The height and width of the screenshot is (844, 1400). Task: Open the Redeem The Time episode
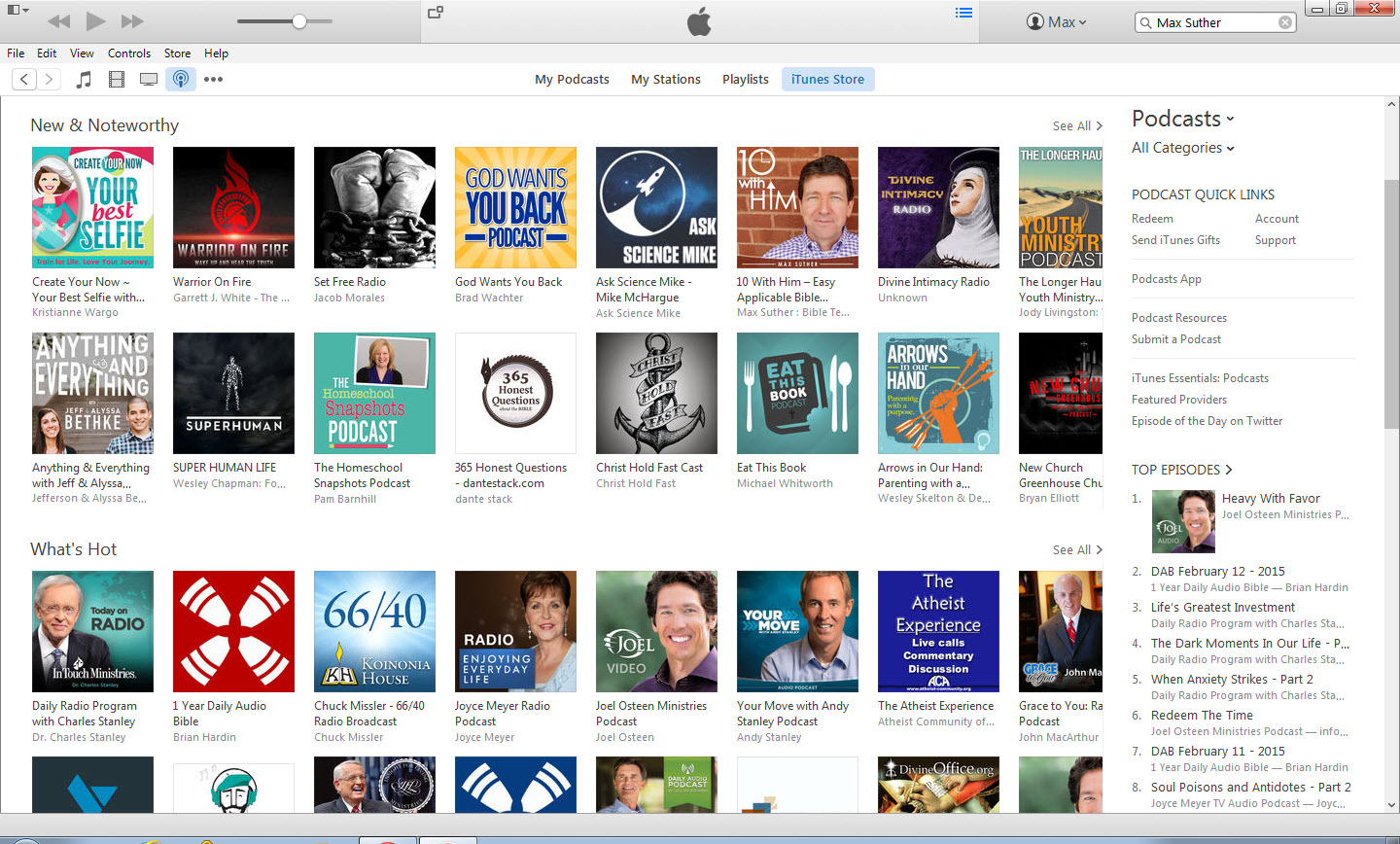click(x=1202, y=716)
